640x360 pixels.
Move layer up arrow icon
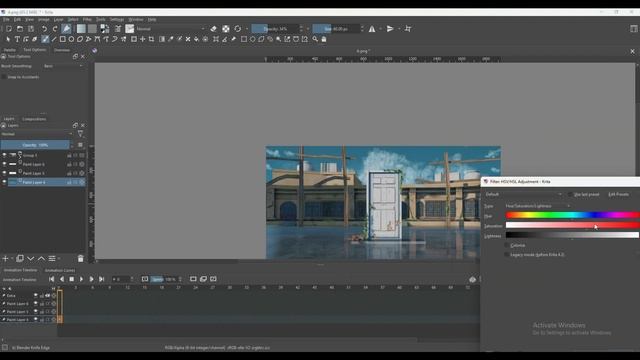coord(41,258)
